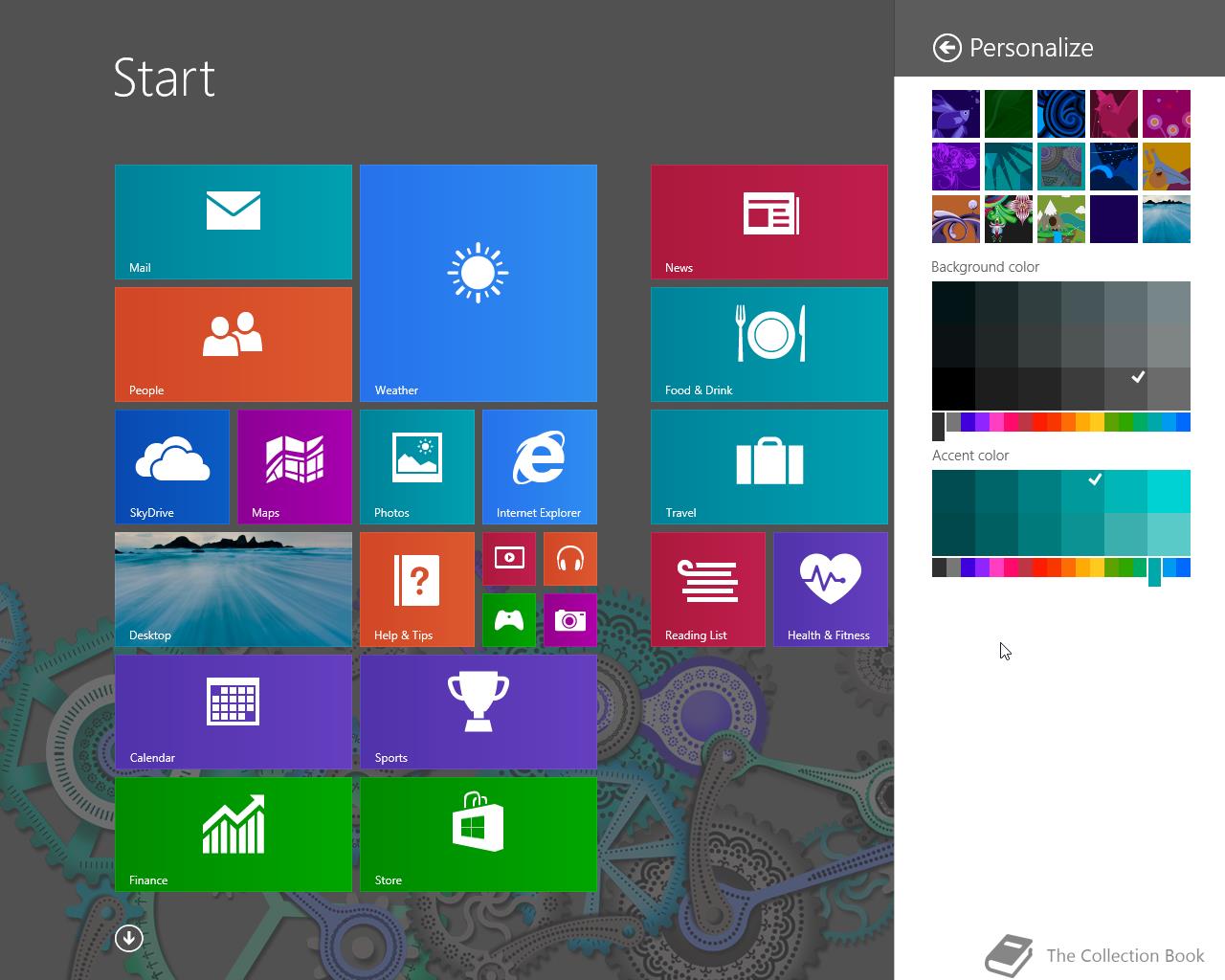Choose the brightest cyan accent color swatch
The height and width of the screenshot is (980, 1225).
tap(1169, 491)
